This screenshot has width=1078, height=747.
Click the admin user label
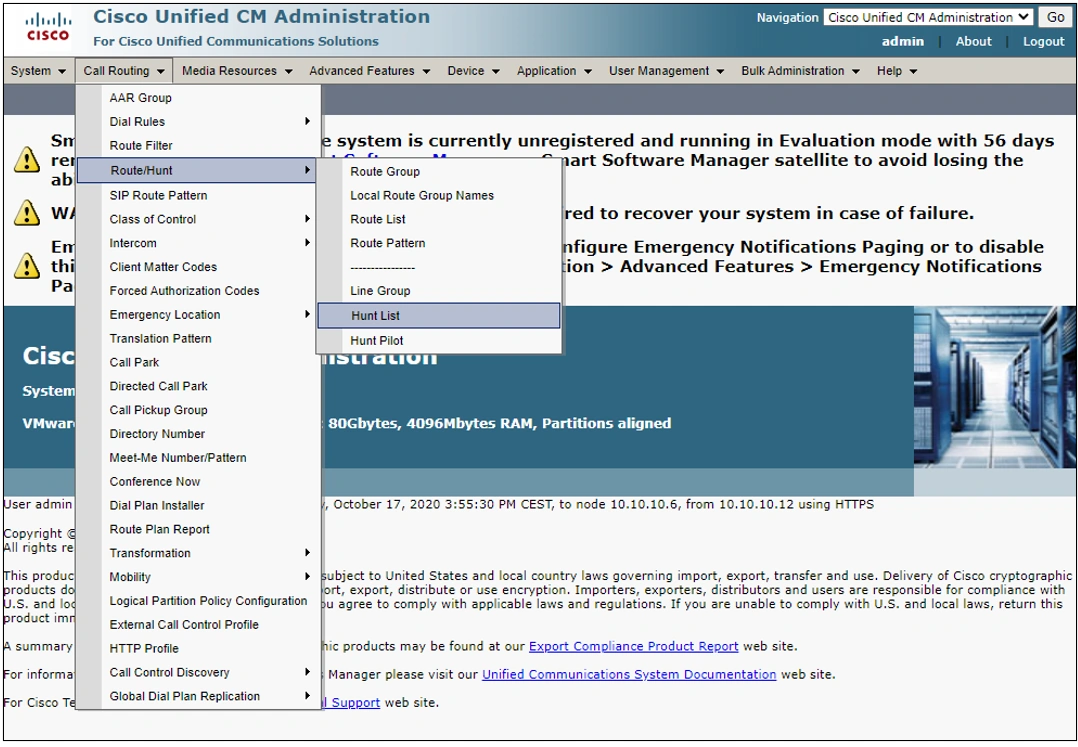pyautogui.click(x=903, y=41)
